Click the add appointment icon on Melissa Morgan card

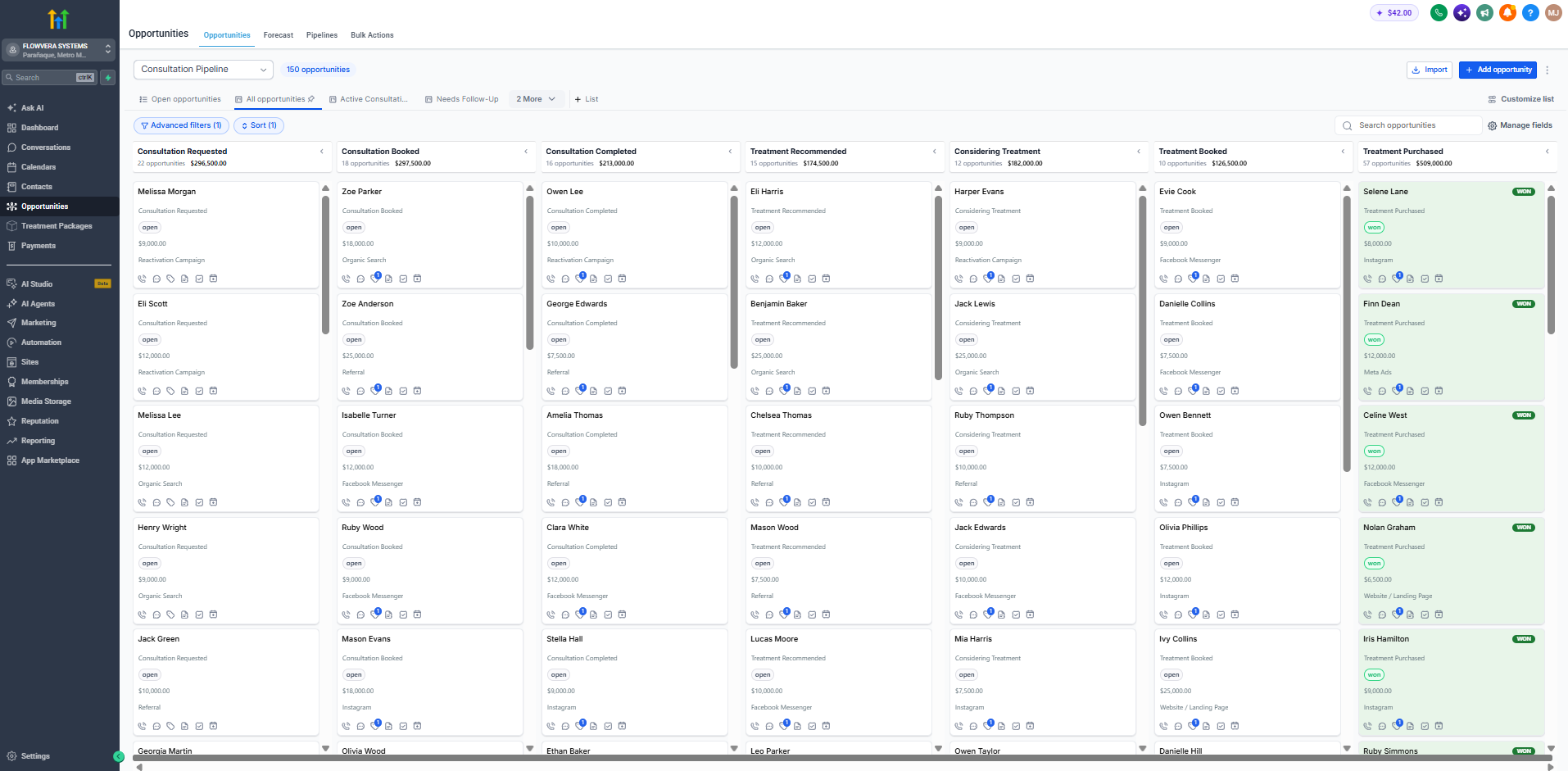point(213,279)
